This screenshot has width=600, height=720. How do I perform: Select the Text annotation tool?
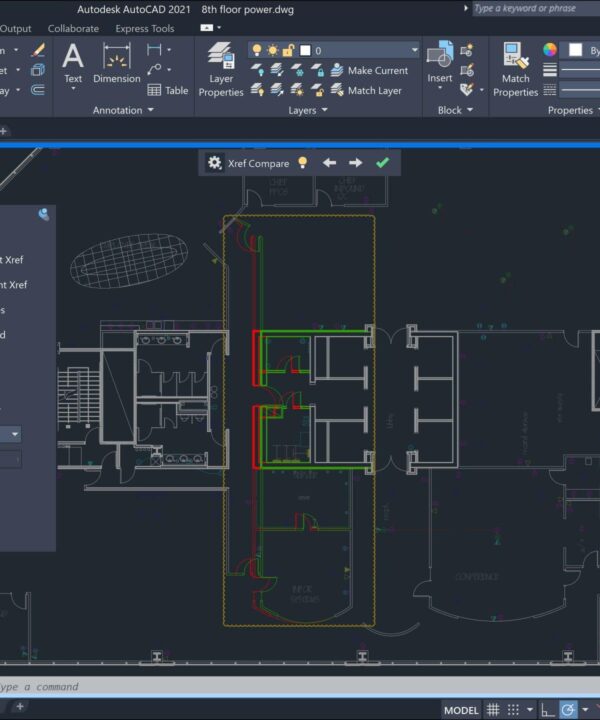(x=73, y=62)
